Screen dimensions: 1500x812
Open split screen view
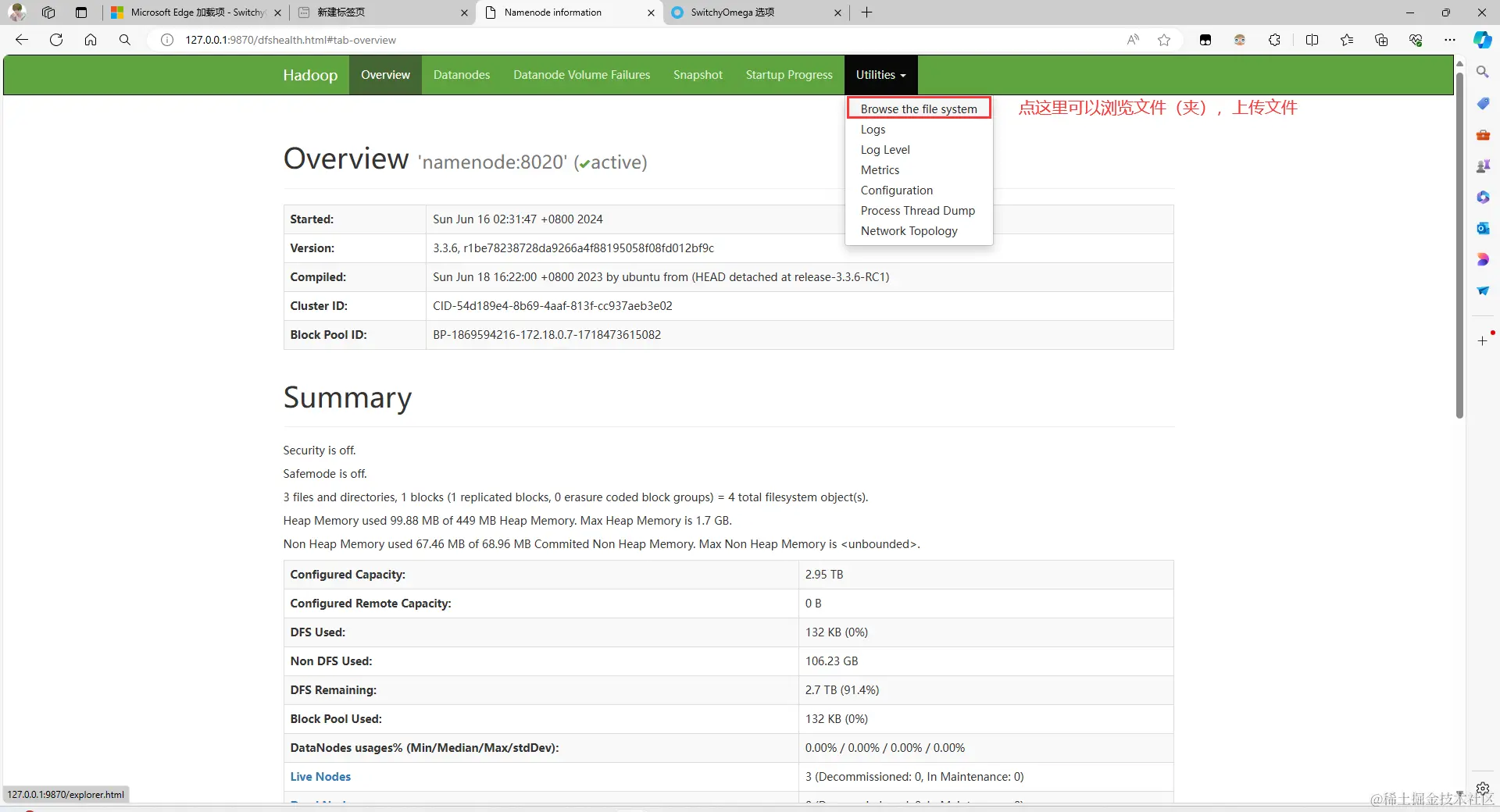[x=1312, y=40]
